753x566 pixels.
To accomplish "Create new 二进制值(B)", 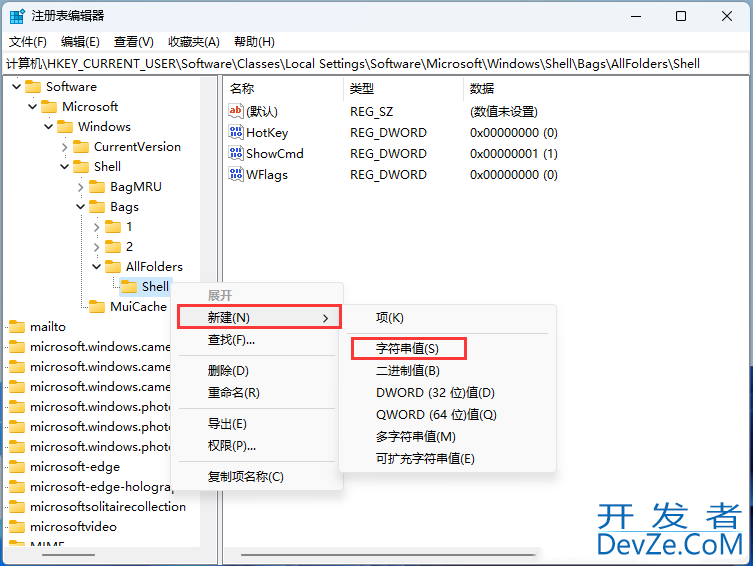I will tap(448, 371).
